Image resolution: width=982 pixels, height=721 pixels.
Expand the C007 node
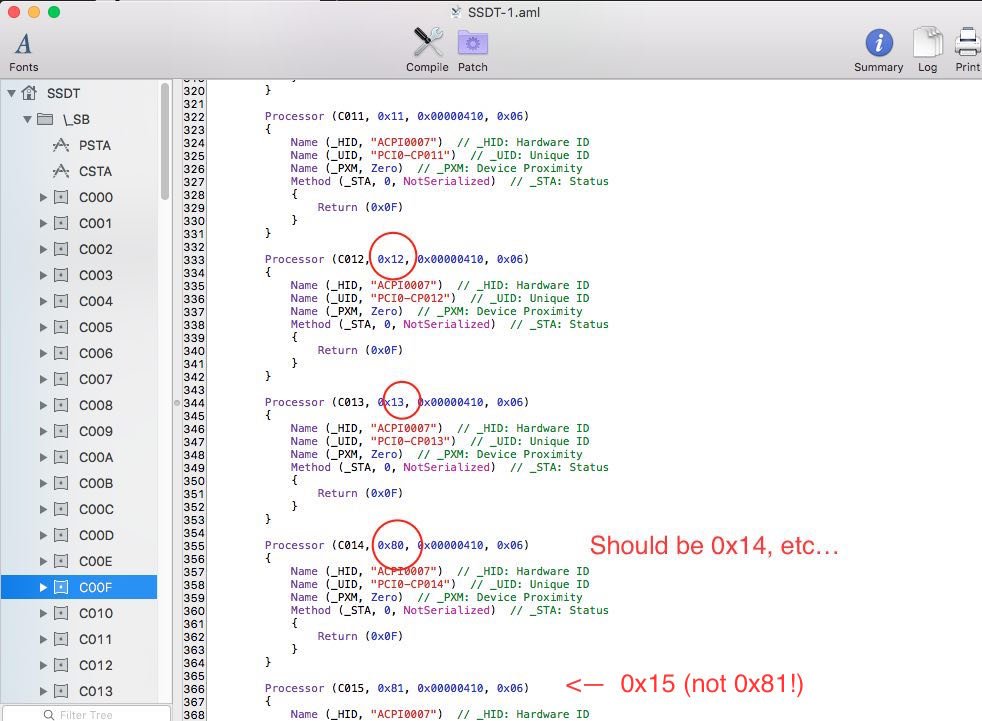click(x=43, y=379)
